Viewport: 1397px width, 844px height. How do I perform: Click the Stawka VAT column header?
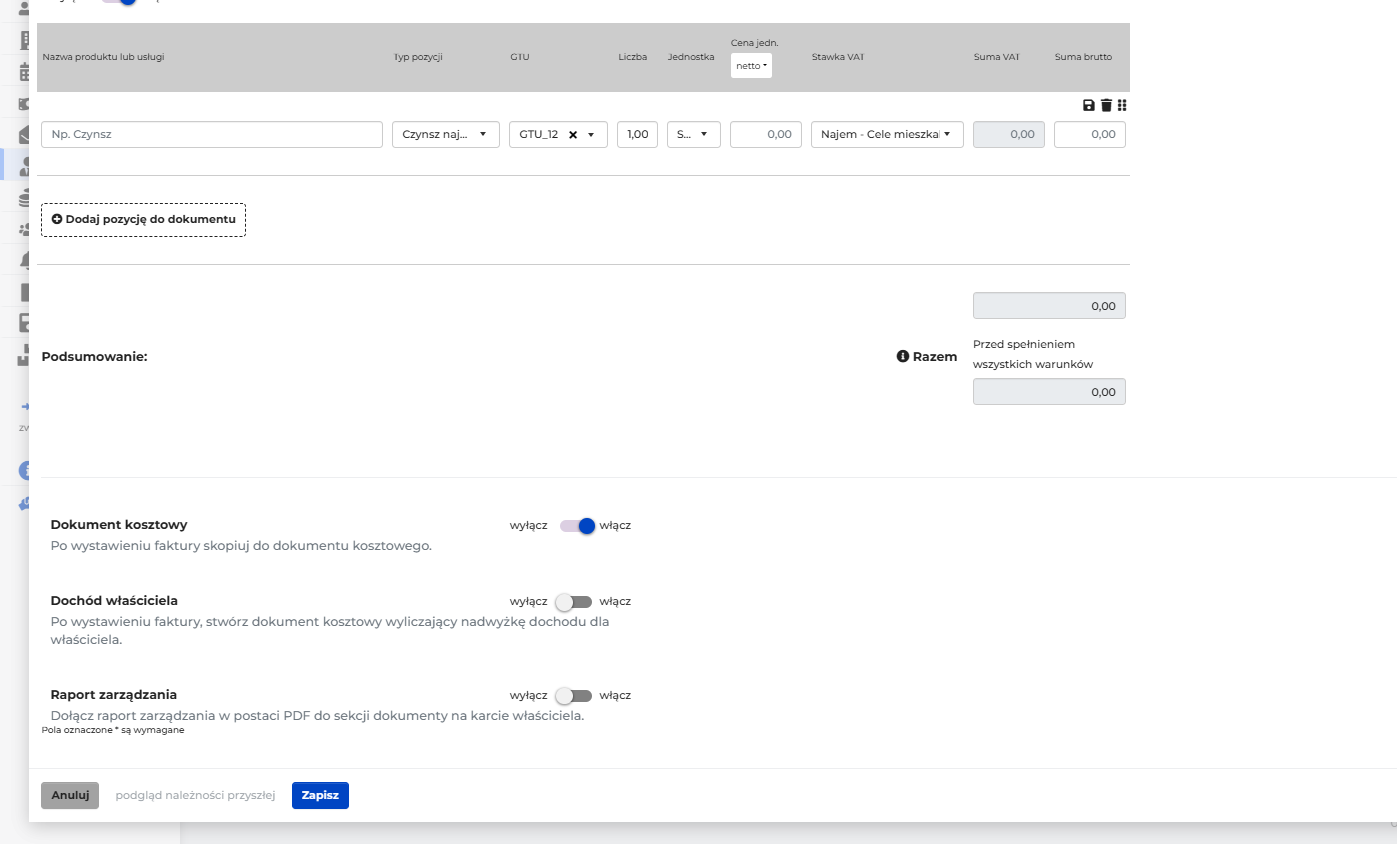[837, 57]
